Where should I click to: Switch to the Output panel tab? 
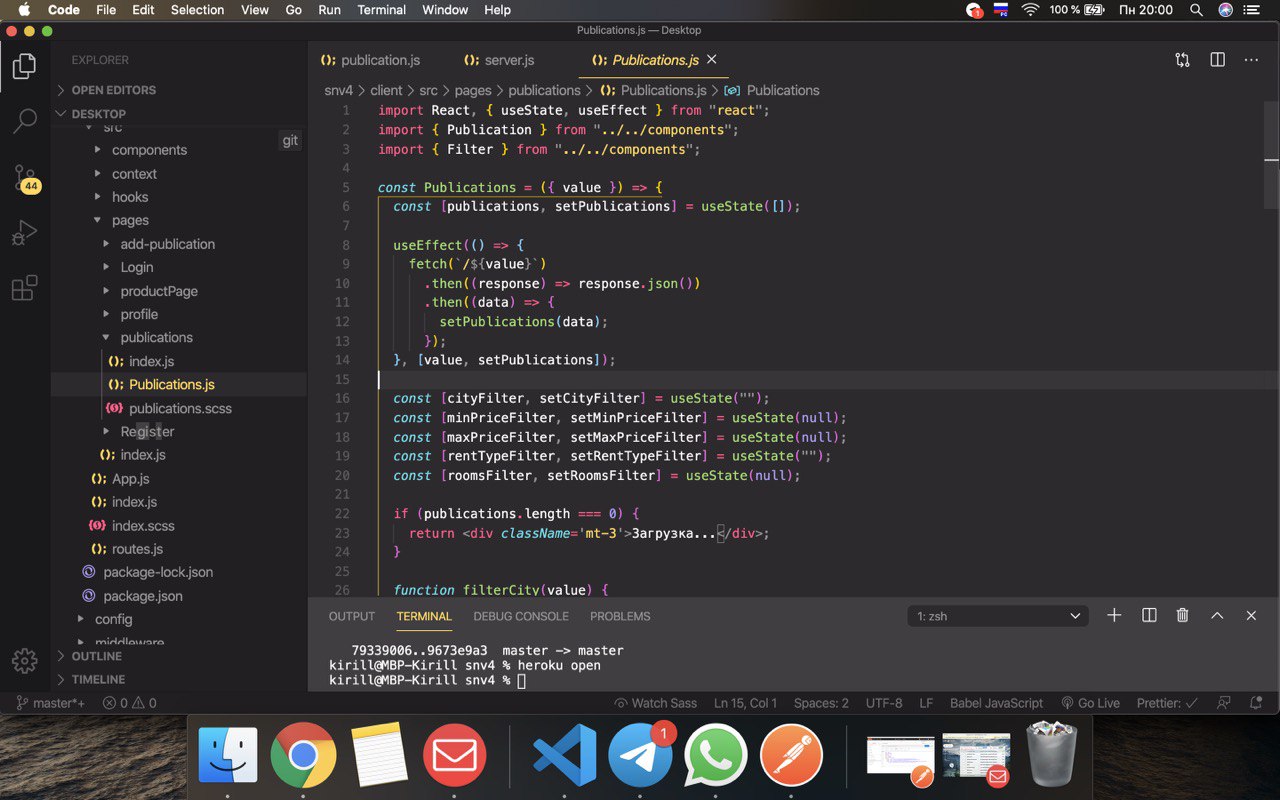[x=352, y=616]
